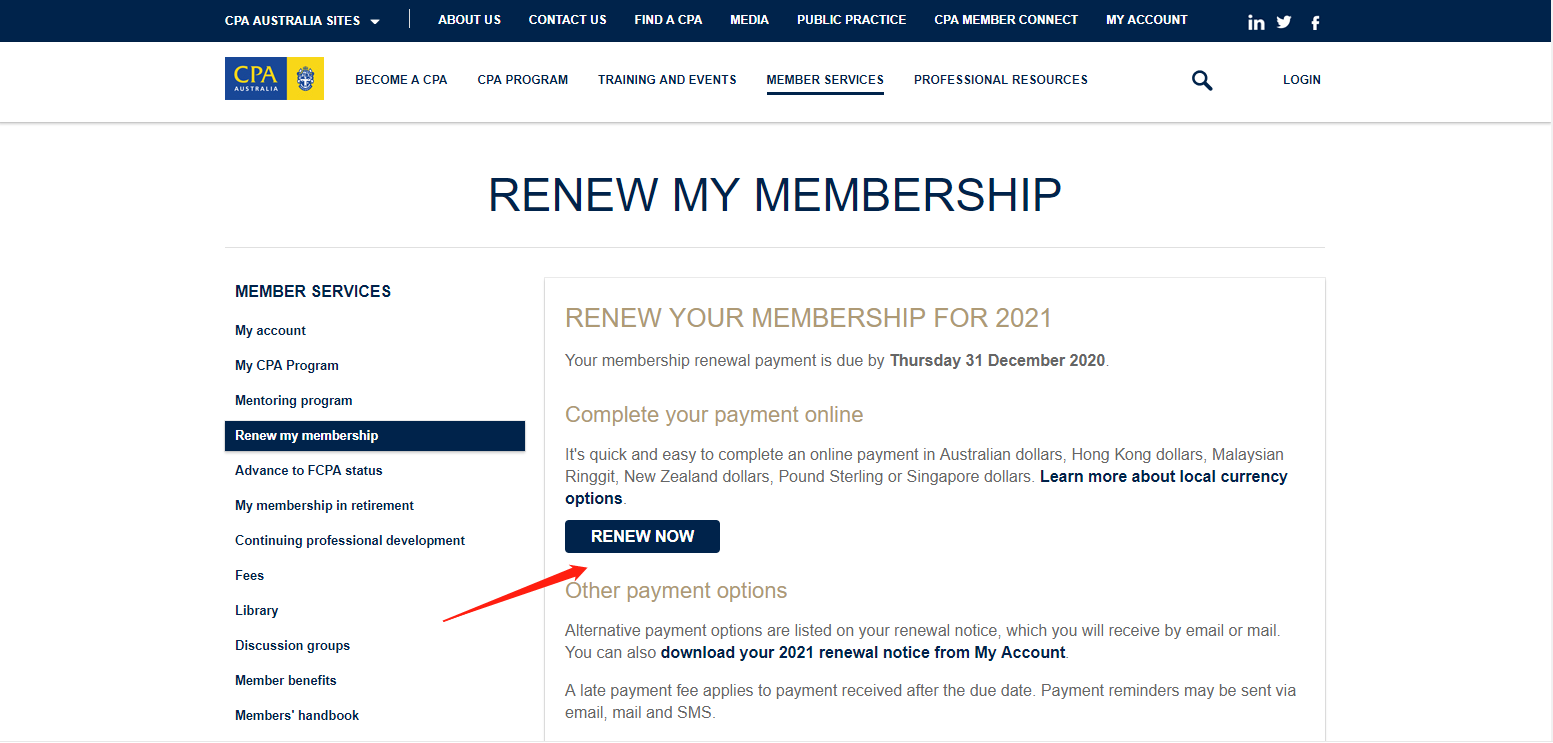The width and height of the screenshot is (1553, 743).
Task: Open the Twitter social icon
Action: (1284, 22)
